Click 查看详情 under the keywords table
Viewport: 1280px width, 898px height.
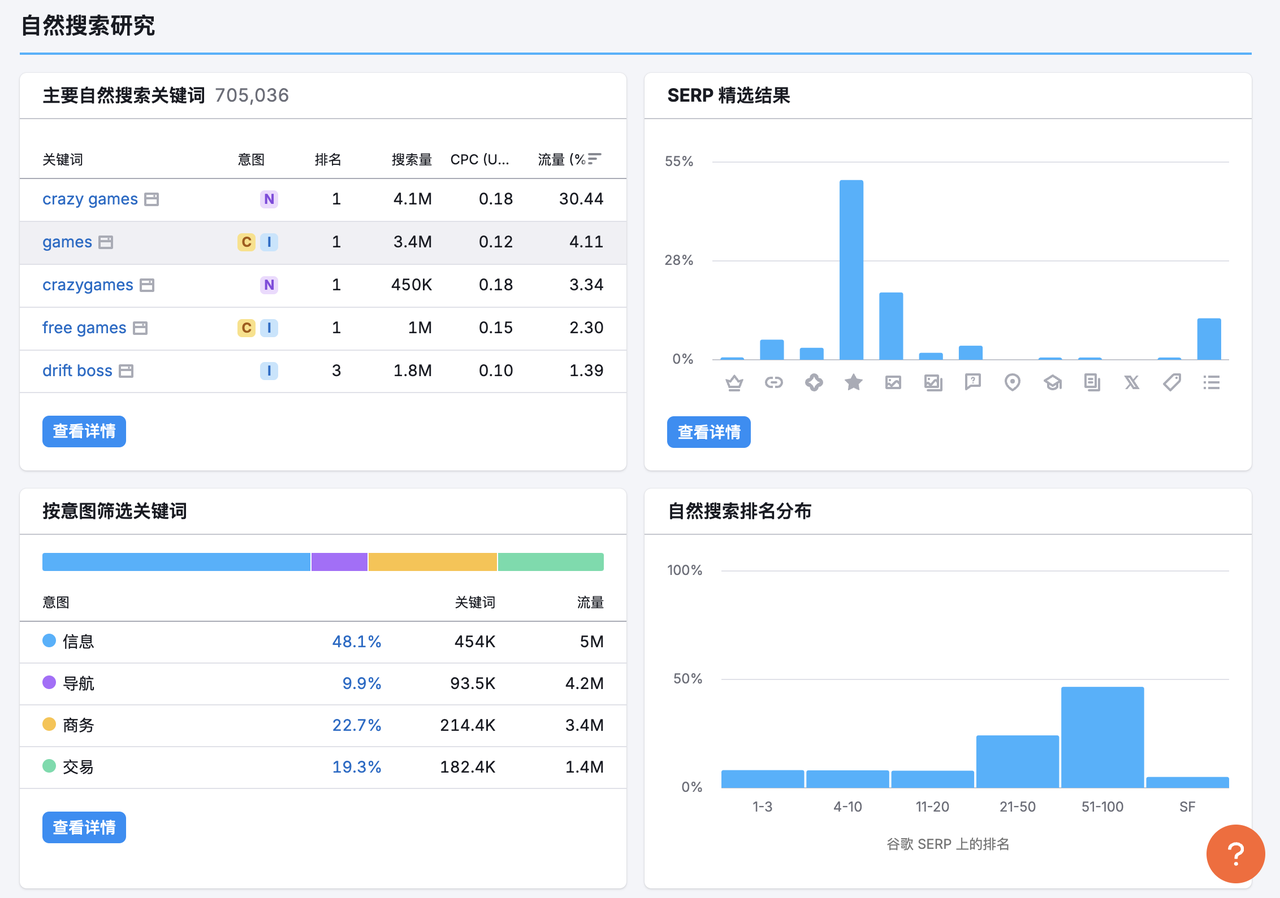(x=84, y=431)
